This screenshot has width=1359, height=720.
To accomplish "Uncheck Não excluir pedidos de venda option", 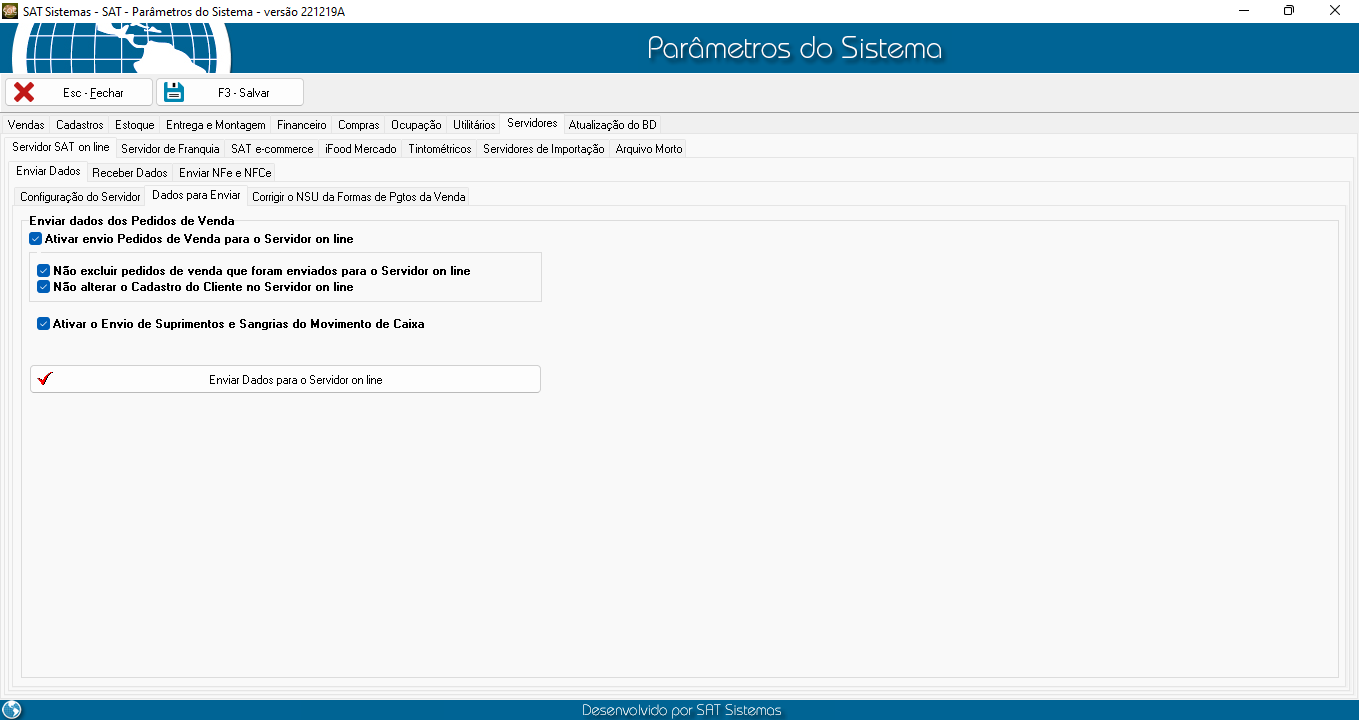I will 44,271.
